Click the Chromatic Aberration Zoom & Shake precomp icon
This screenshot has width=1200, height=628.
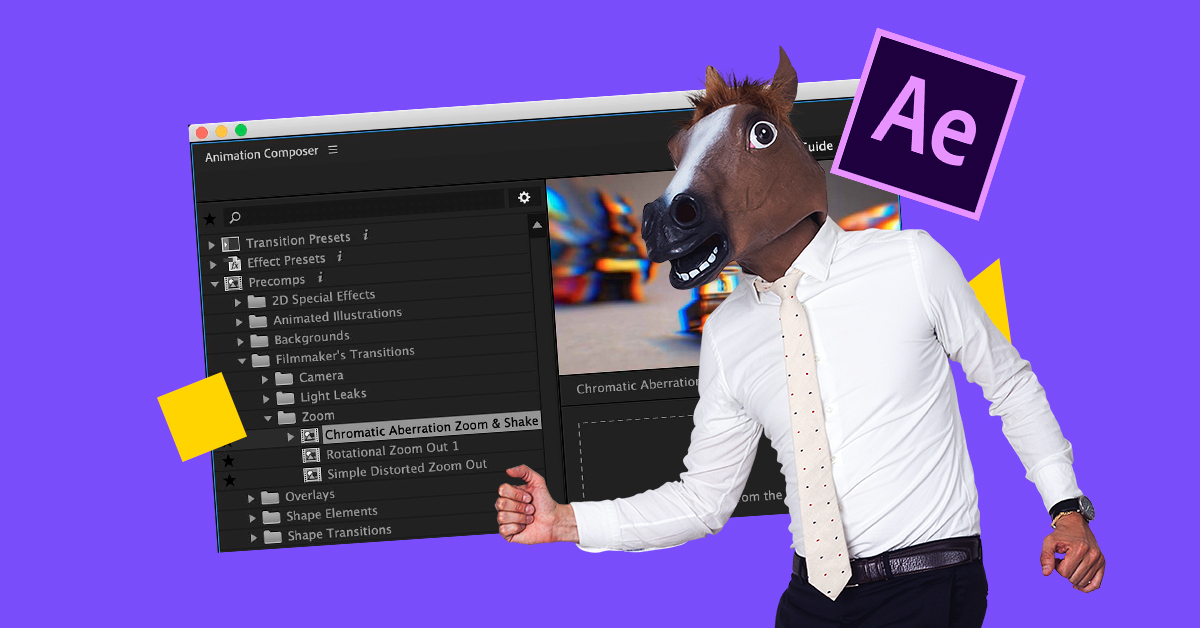[x=310, y=436]
